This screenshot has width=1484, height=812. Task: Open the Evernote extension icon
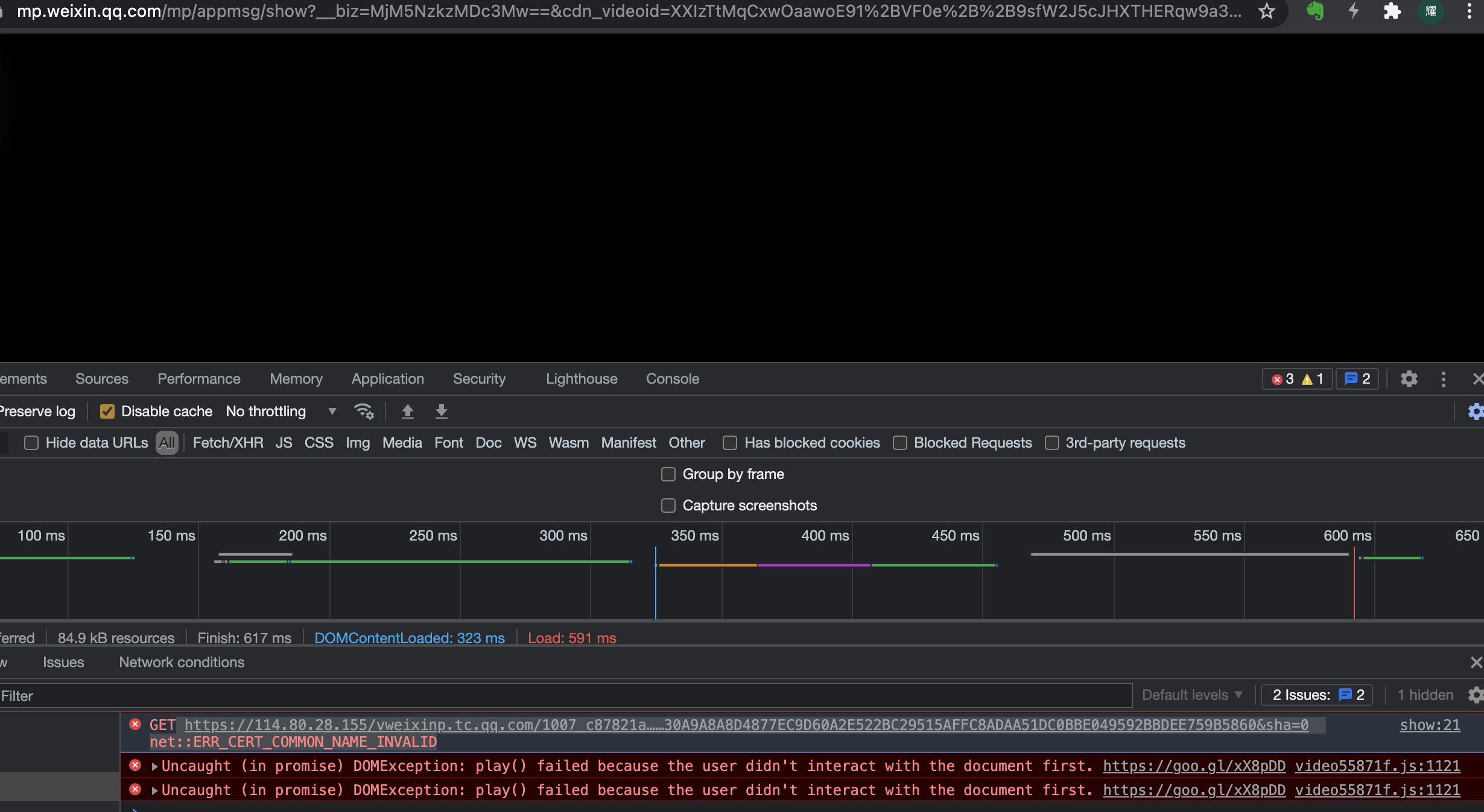pyautogui.click(x=1314, y=11)
